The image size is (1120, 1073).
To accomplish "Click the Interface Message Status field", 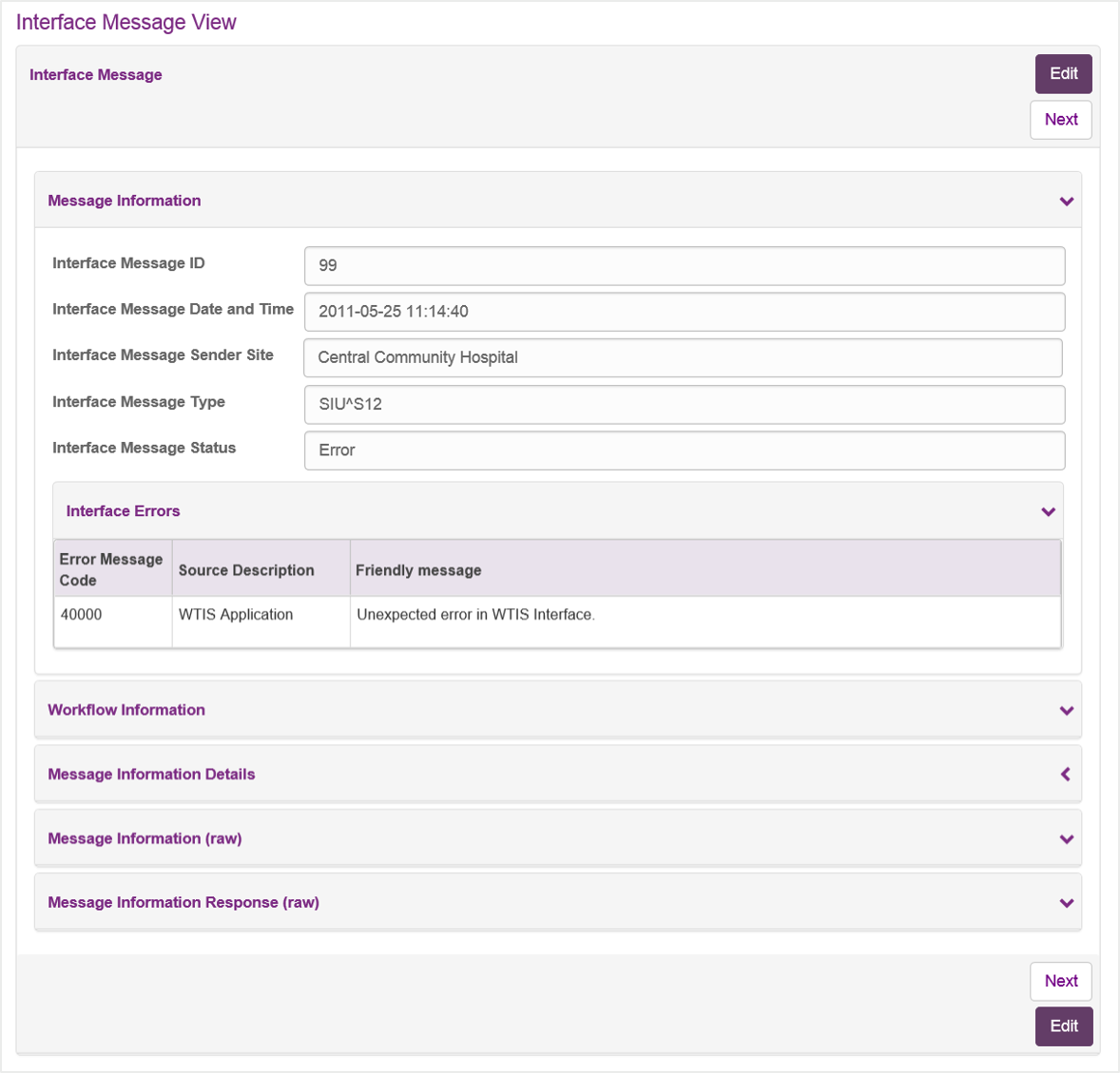I will (685, 450).
